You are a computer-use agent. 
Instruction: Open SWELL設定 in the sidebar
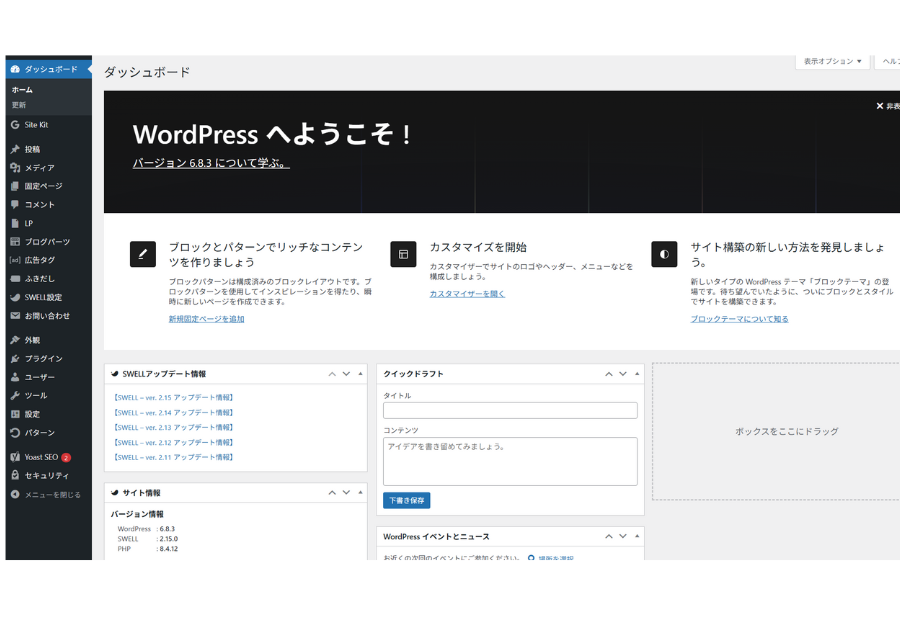[40, 297]
